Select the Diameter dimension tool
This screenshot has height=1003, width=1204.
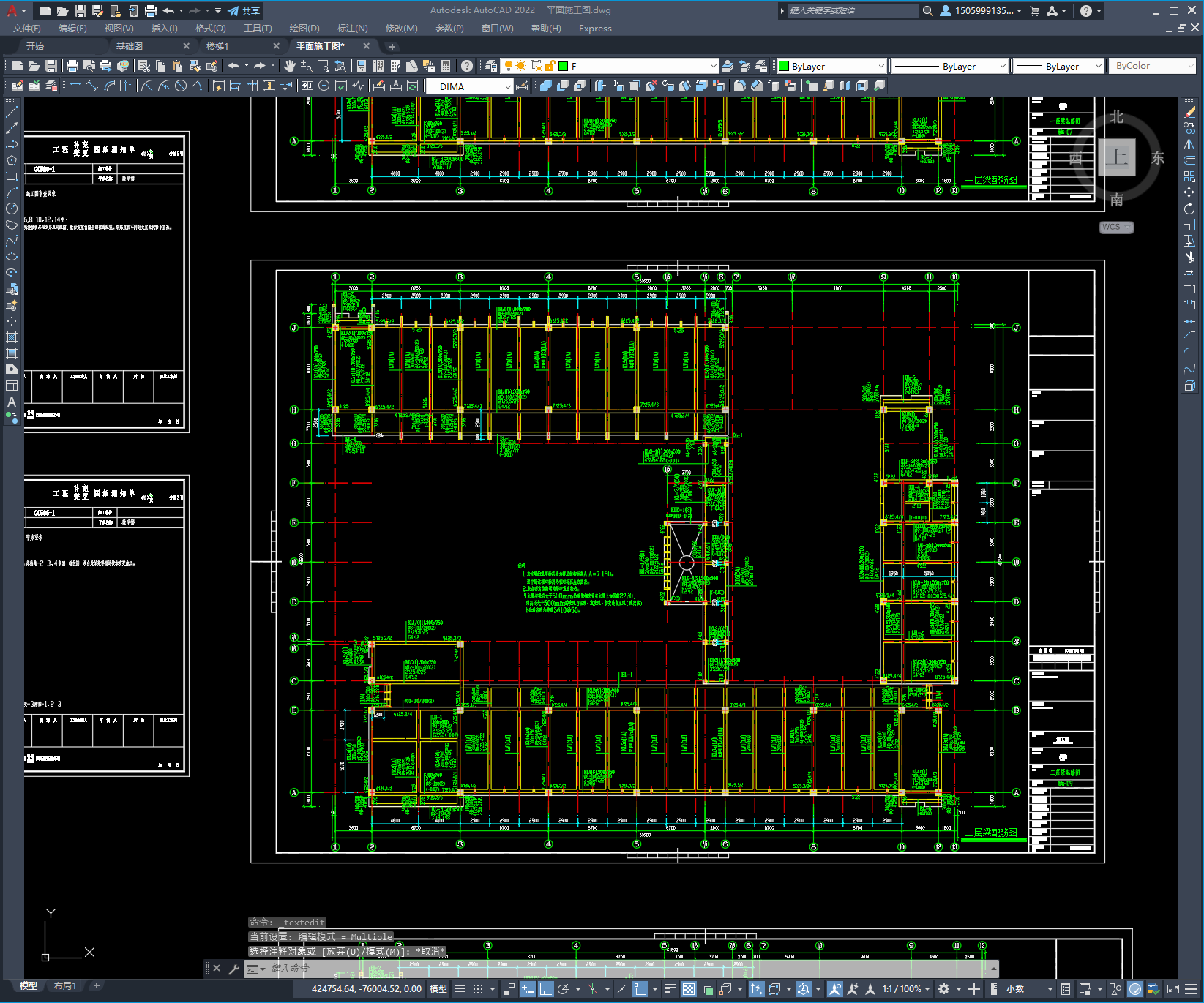click(x=180, y=86)
